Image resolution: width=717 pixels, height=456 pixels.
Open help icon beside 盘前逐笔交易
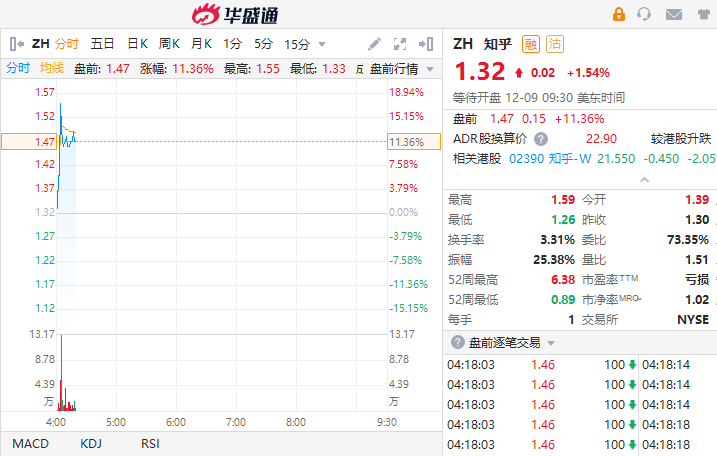click(457, 342)
